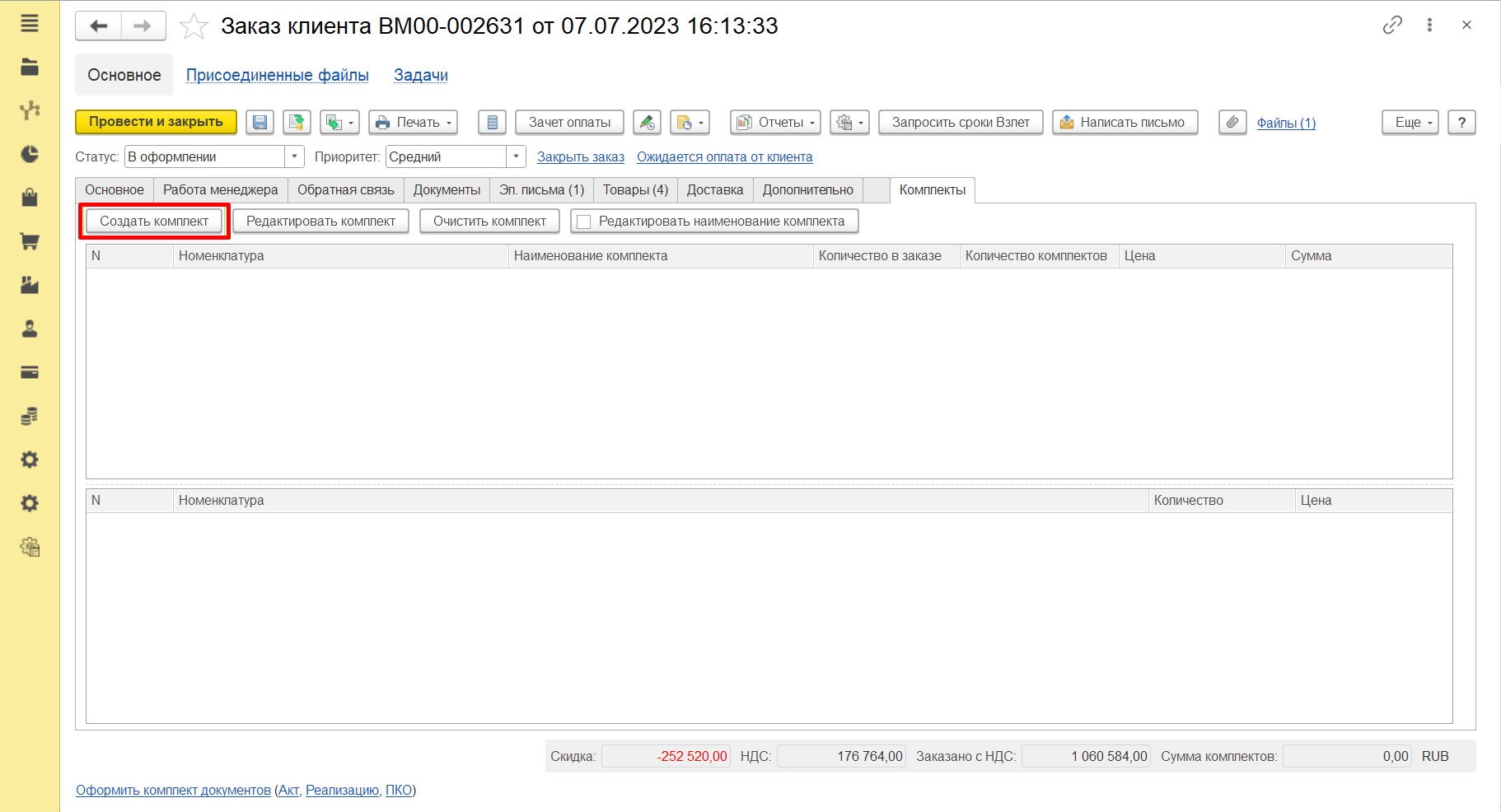Viewport: 1501px width, 812px height.
Task: Click the Создать комплект button
Action: [x=154, y=222]
